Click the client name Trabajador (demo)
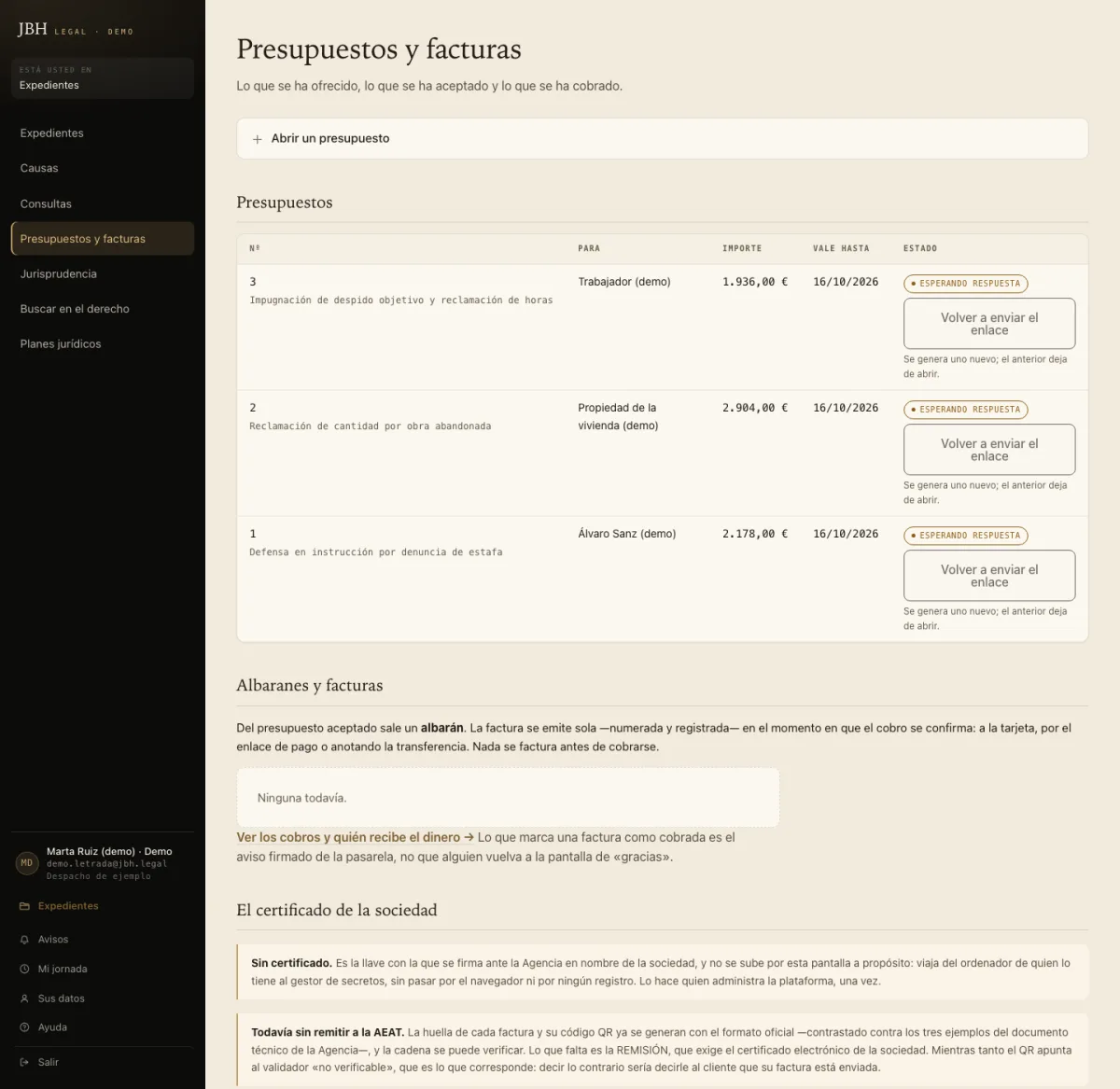Screen dimensions: 1120x1089 point(624,282)
